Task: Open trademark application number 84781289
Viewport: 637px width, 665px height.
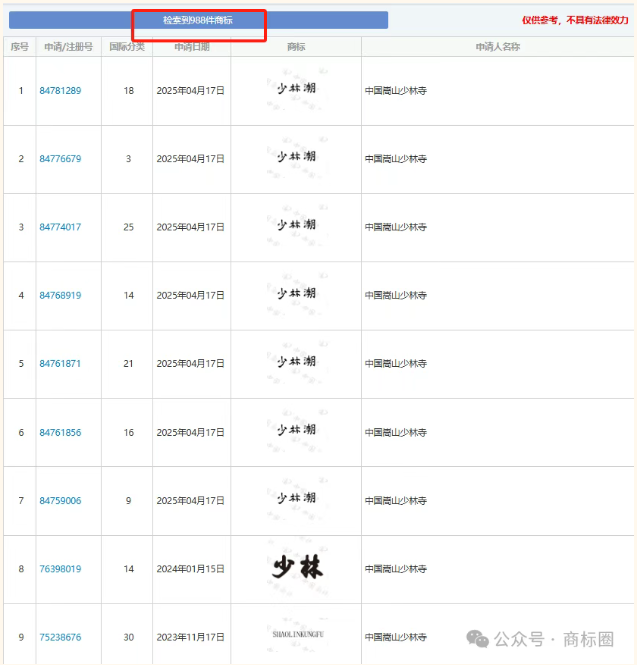Action: point(60,91)
